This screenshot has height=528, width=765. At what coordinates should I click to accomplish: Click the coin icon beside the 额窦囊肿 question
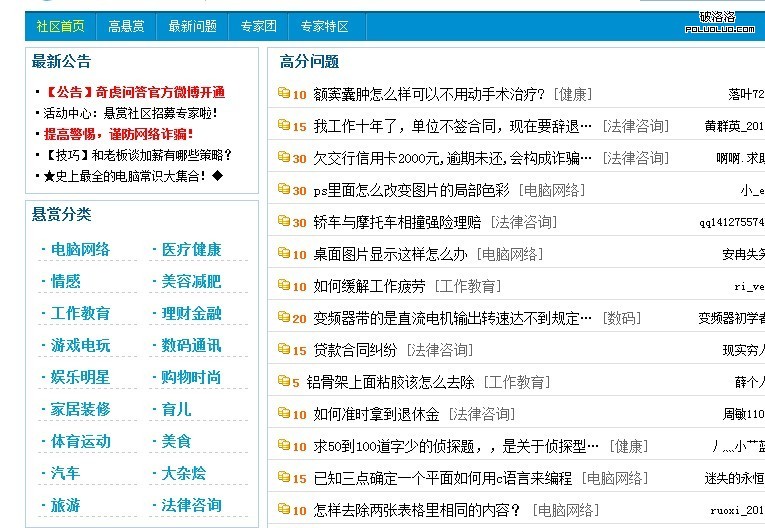(284, 94)
